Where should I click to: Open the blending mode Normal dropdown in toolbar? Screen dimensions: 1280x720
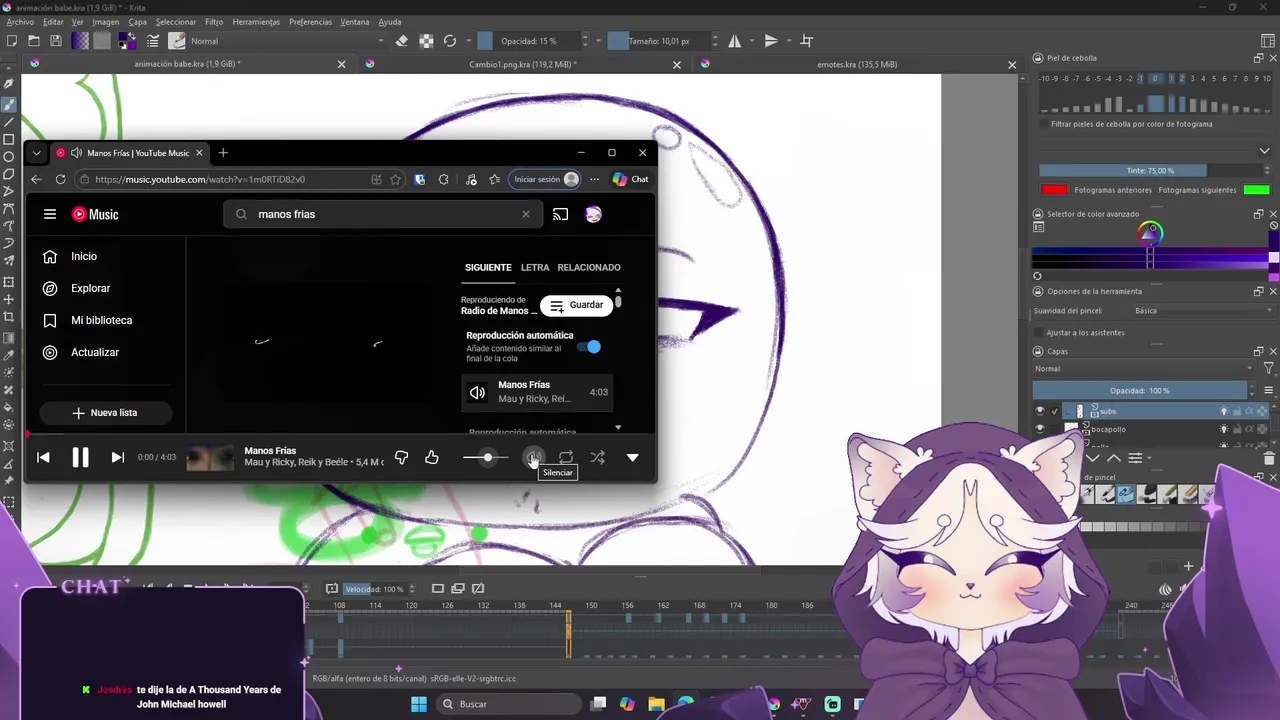tap(286, 41)
